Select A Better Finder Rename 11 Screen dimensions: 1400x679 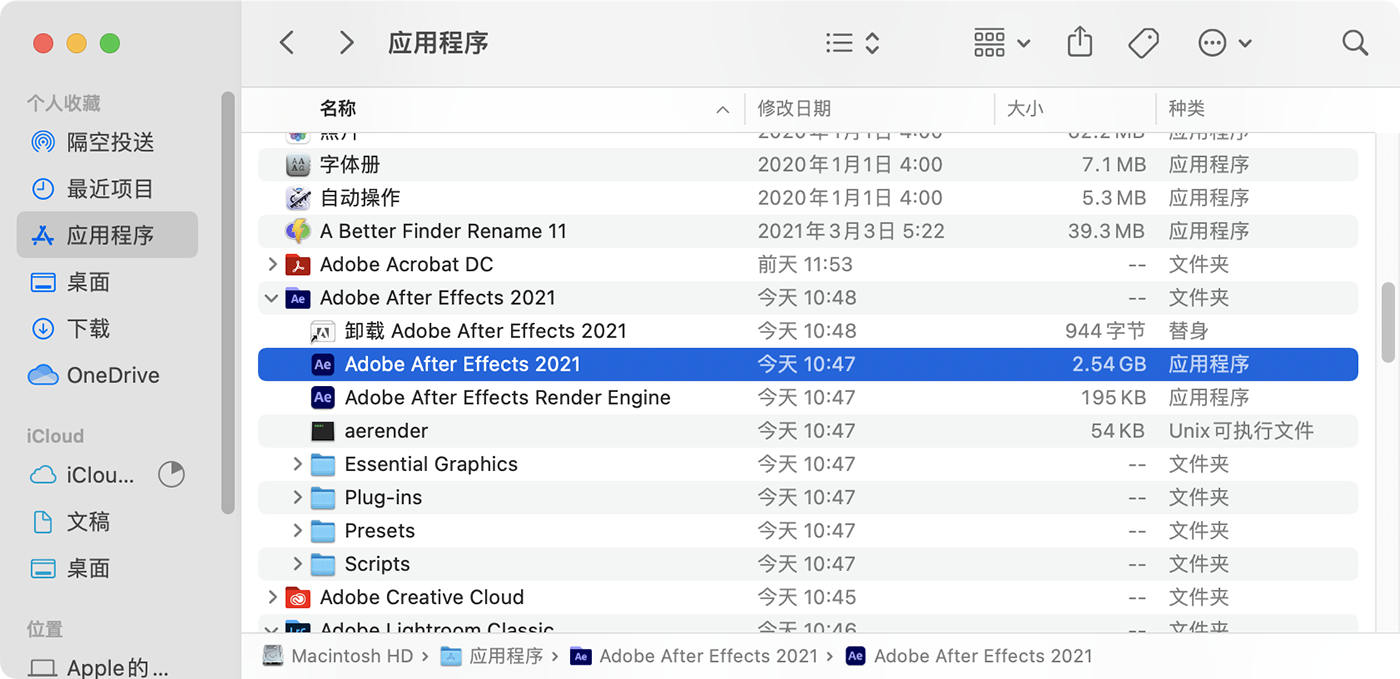click(808, 231)
